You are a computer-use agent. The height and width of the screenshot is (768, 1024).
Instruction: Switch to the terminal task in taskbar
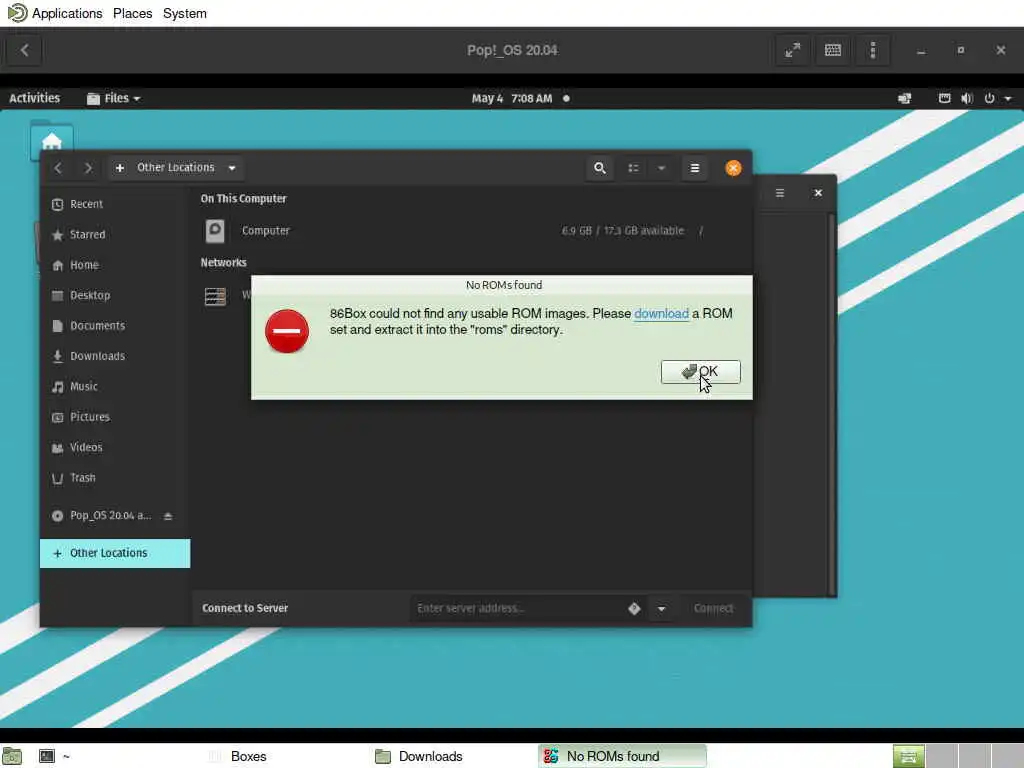tap(54, 756)
